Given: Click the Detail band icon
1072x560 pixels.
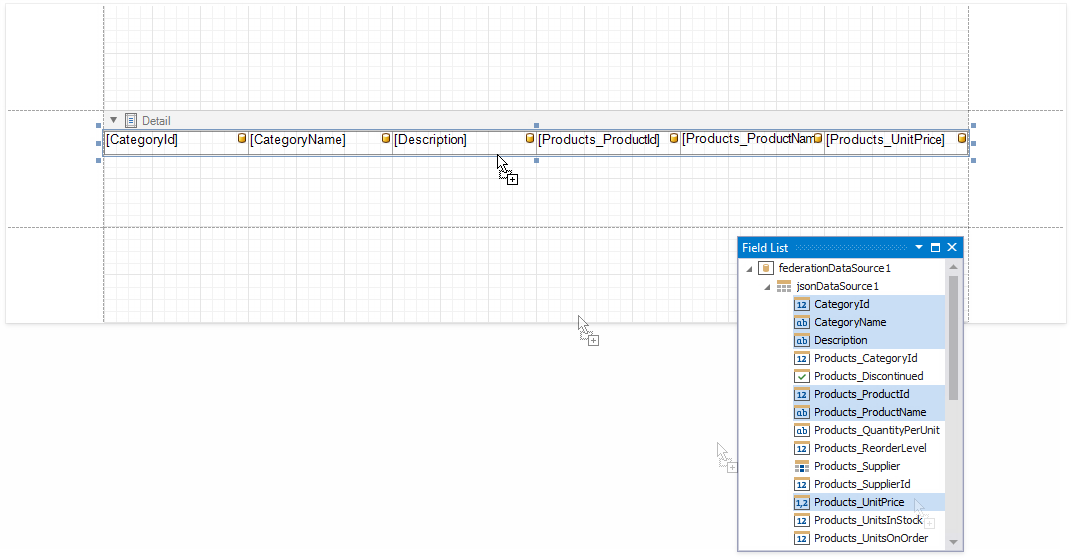Looking at the screenshot, I should (x=131, y=120).
